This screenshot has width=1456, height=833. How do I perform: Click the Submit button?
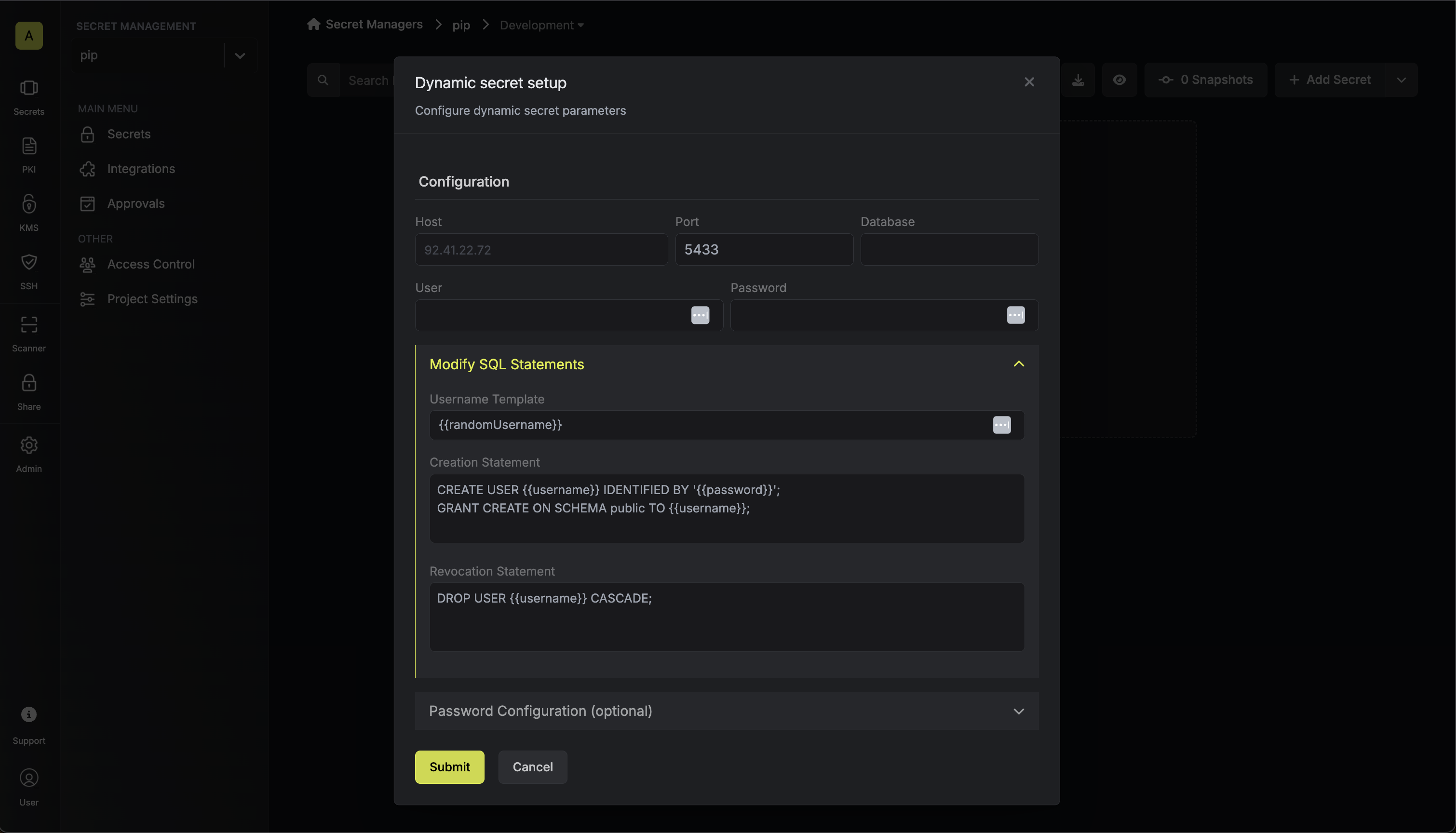point(449,767)
